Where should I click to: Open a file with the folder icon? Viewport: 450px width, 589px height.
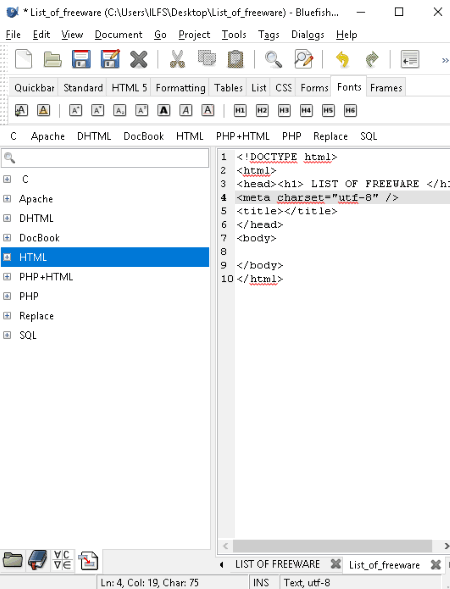click(53, 59)
